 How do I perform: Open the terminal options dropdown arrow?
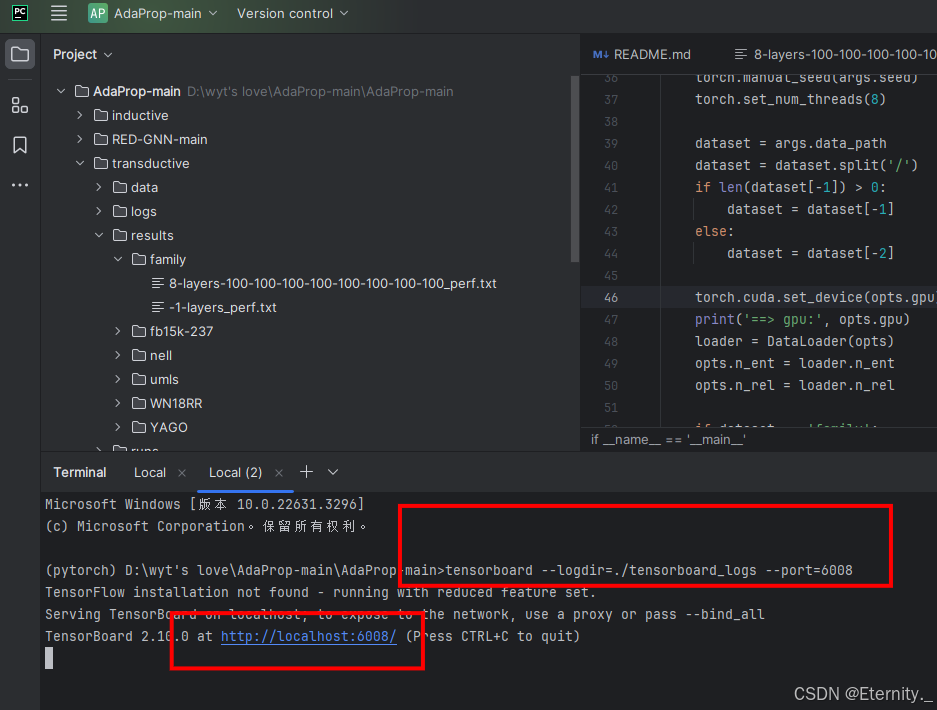[333, 472]
